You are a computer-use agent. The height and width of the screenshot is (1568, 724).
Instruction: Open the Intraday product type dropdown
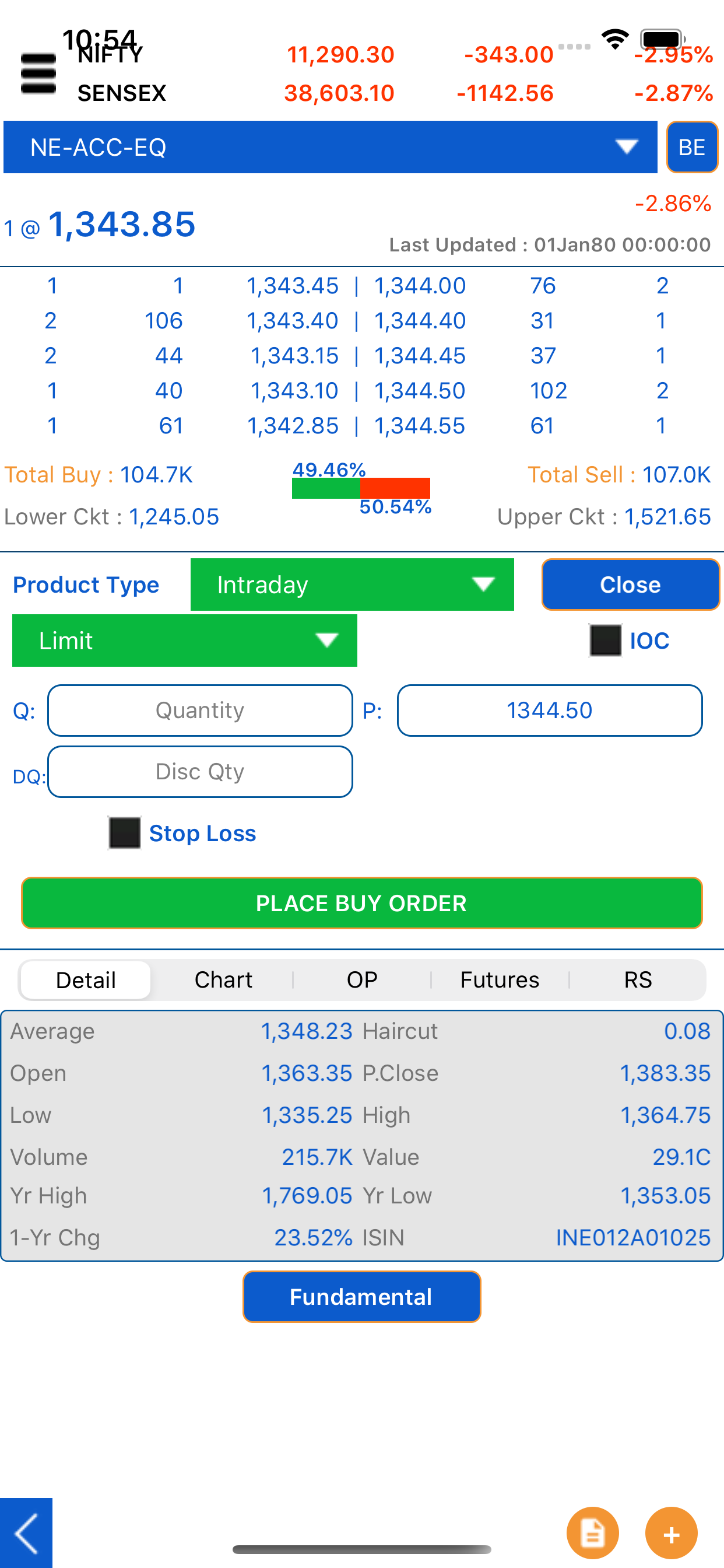click(352, 584)
